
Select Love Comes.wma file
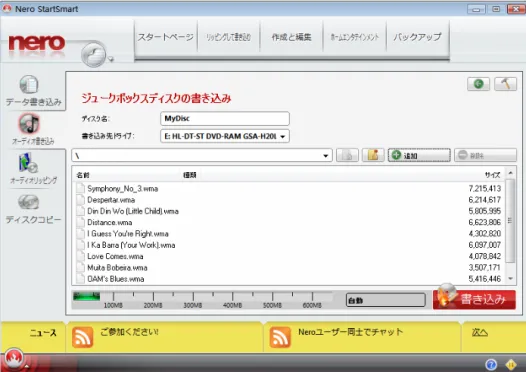tap(115, 256)
